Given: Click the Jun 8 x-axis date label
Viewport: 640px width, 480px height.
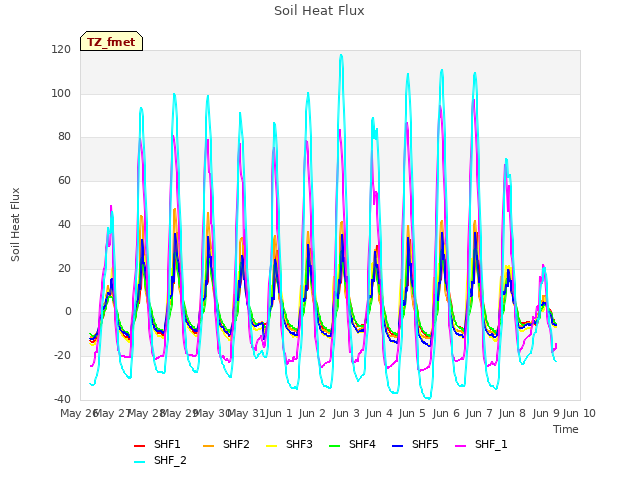Looking at the screenshot, I should click(x=512, y=413).
